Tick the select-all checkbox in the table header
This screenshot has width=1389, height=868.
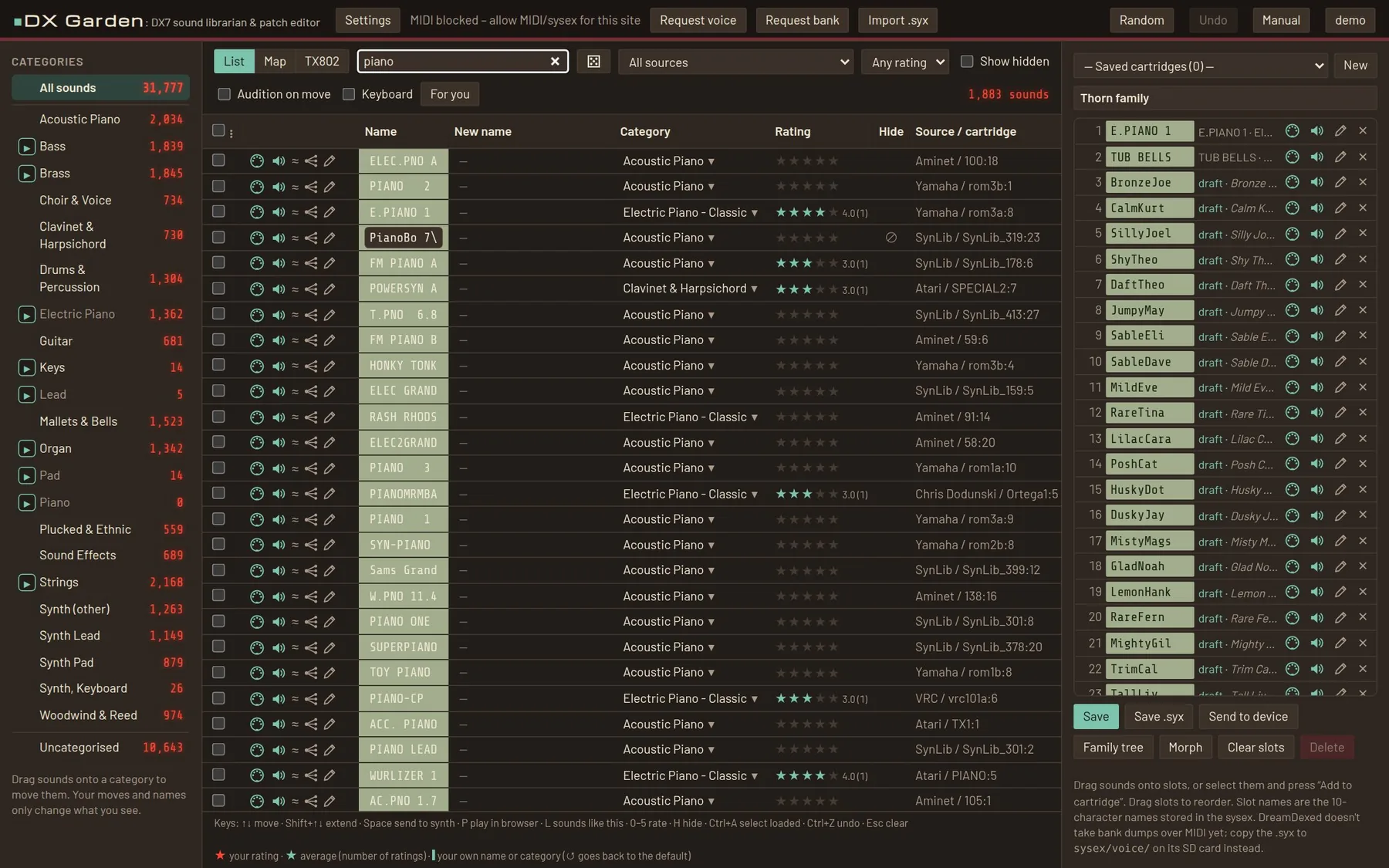(x=218, y=131)
